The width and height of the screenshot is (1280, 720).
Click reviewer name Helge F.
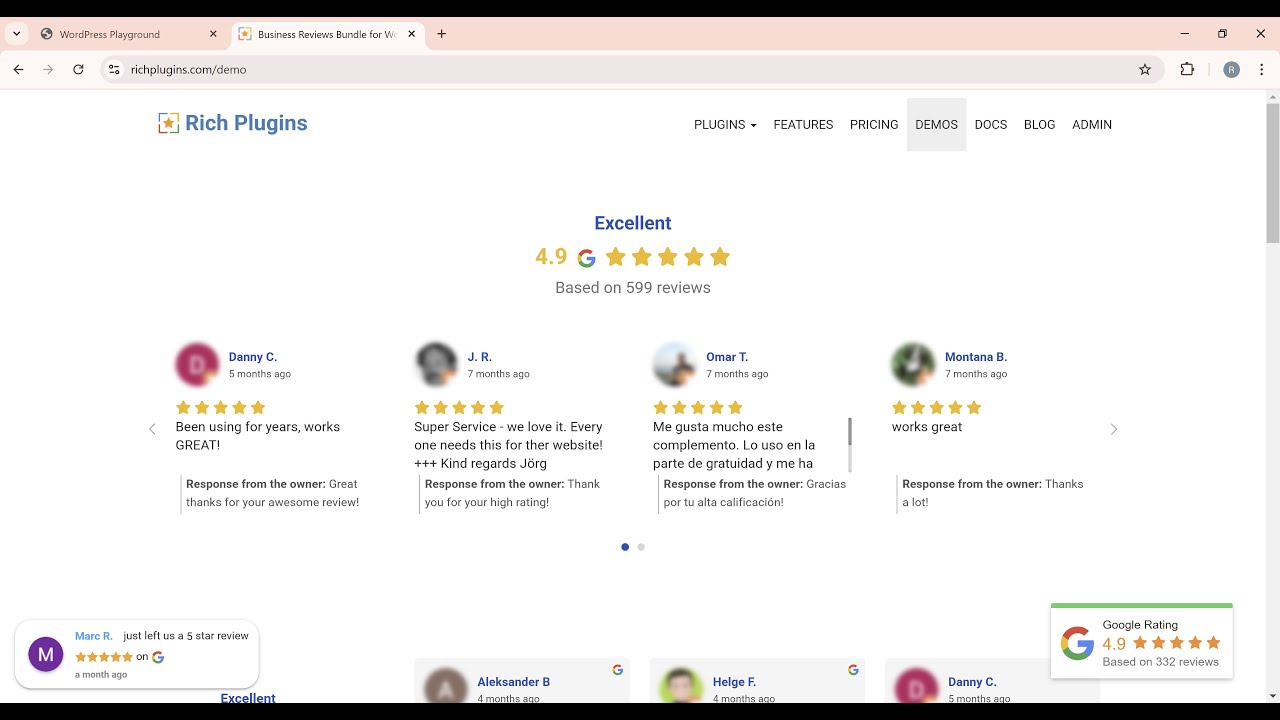point(734,682)
